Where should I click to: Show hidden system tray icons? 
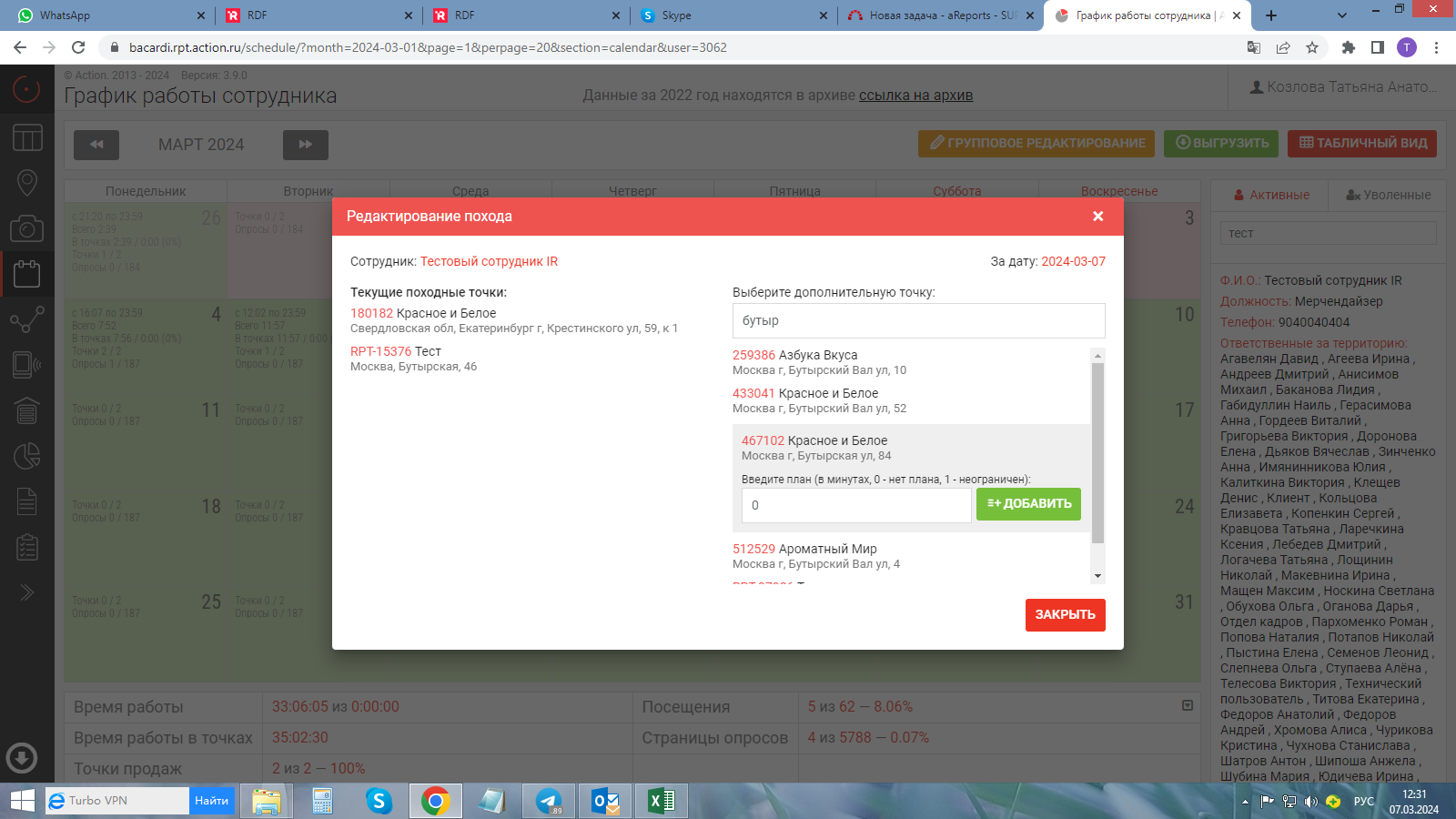click(1245, 802)
